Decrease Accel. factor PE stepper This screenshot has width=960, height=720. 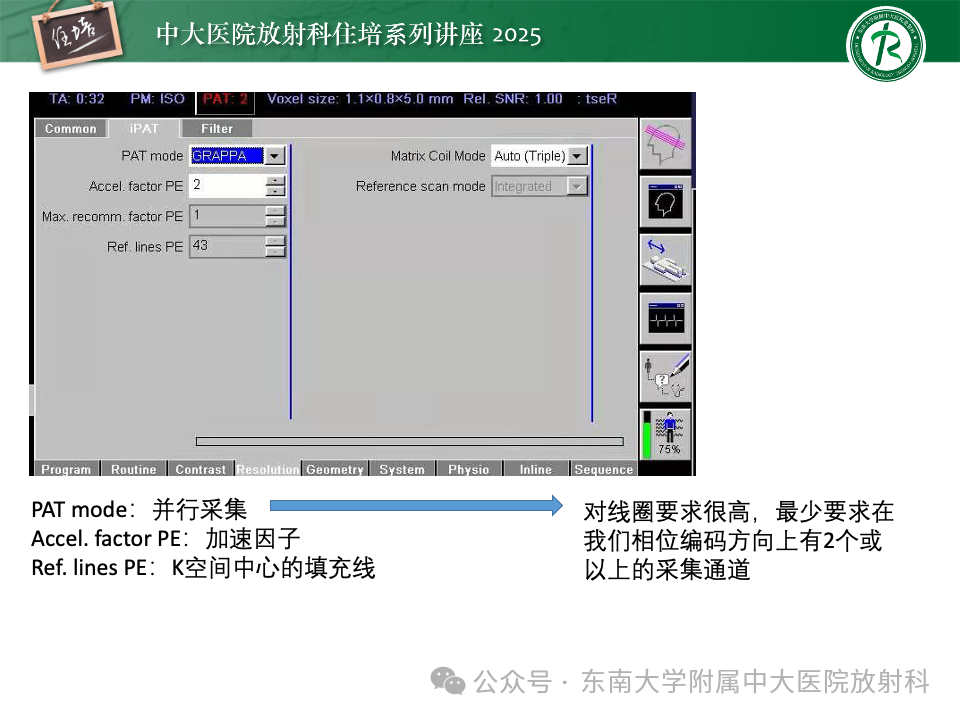tap(276, 191)
